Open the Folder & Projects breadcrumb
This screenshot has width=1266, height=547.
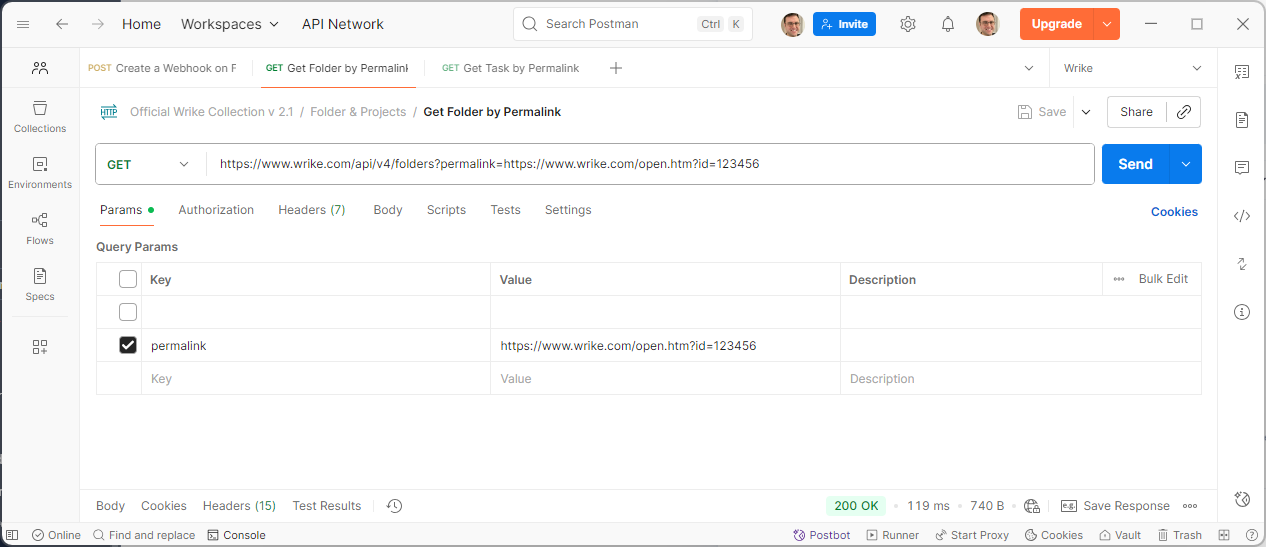[x=358, y=112]
